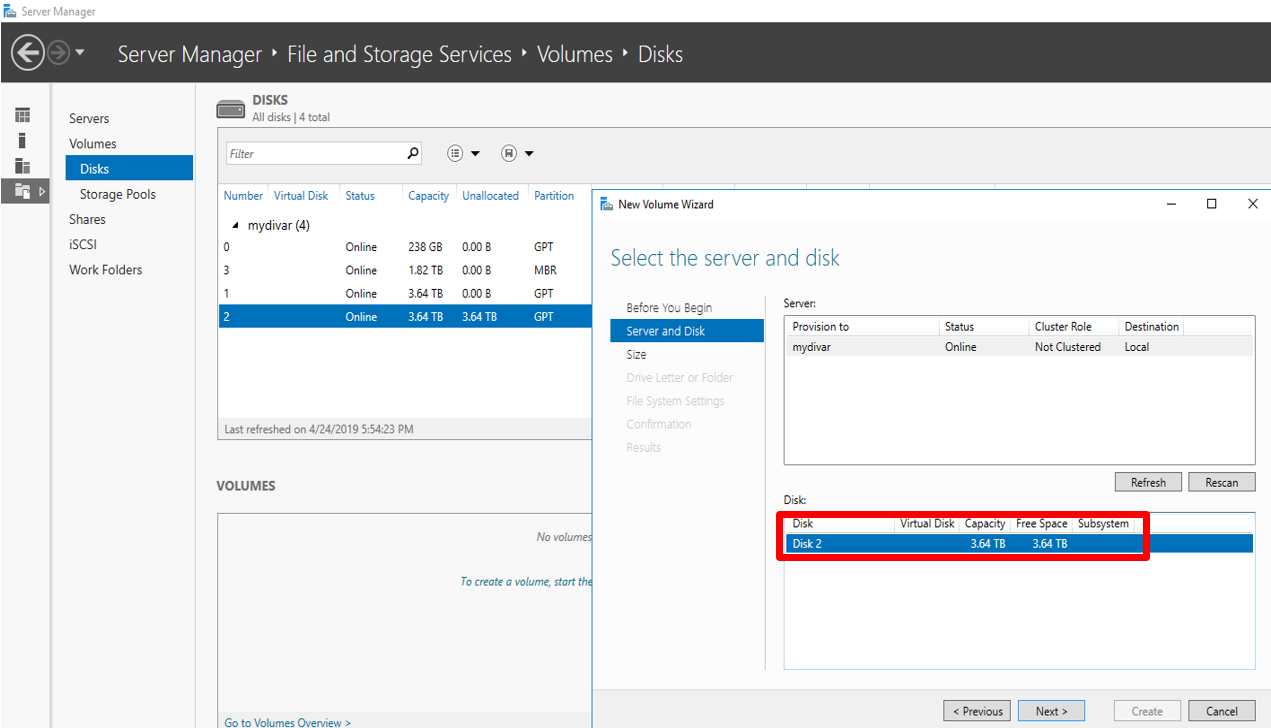Open the saved queries dropdown

(x=518, y=154)
